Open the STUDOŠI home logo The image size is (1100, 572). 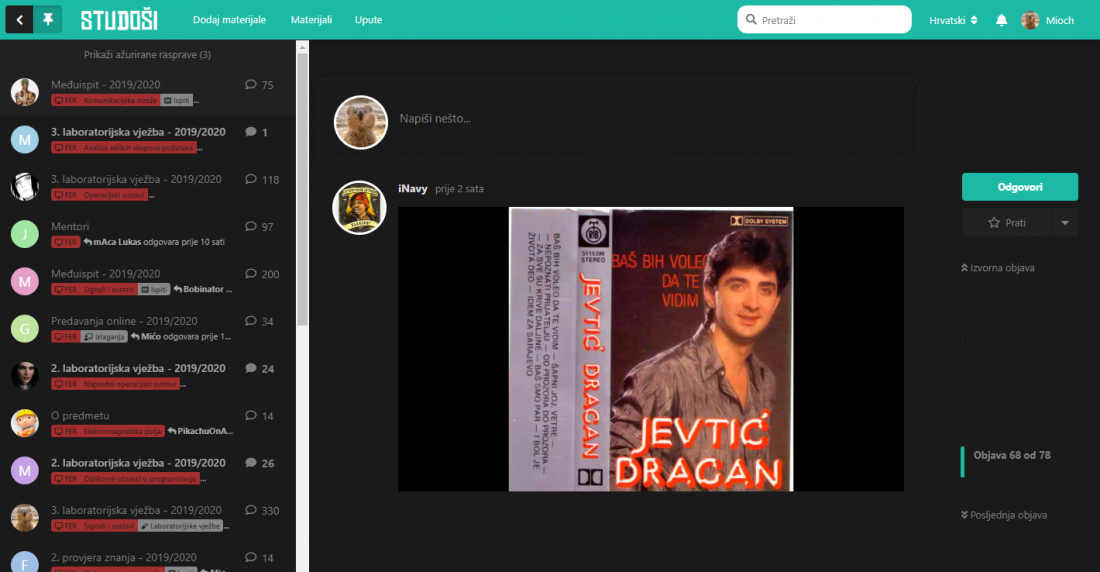pos(119,20)
